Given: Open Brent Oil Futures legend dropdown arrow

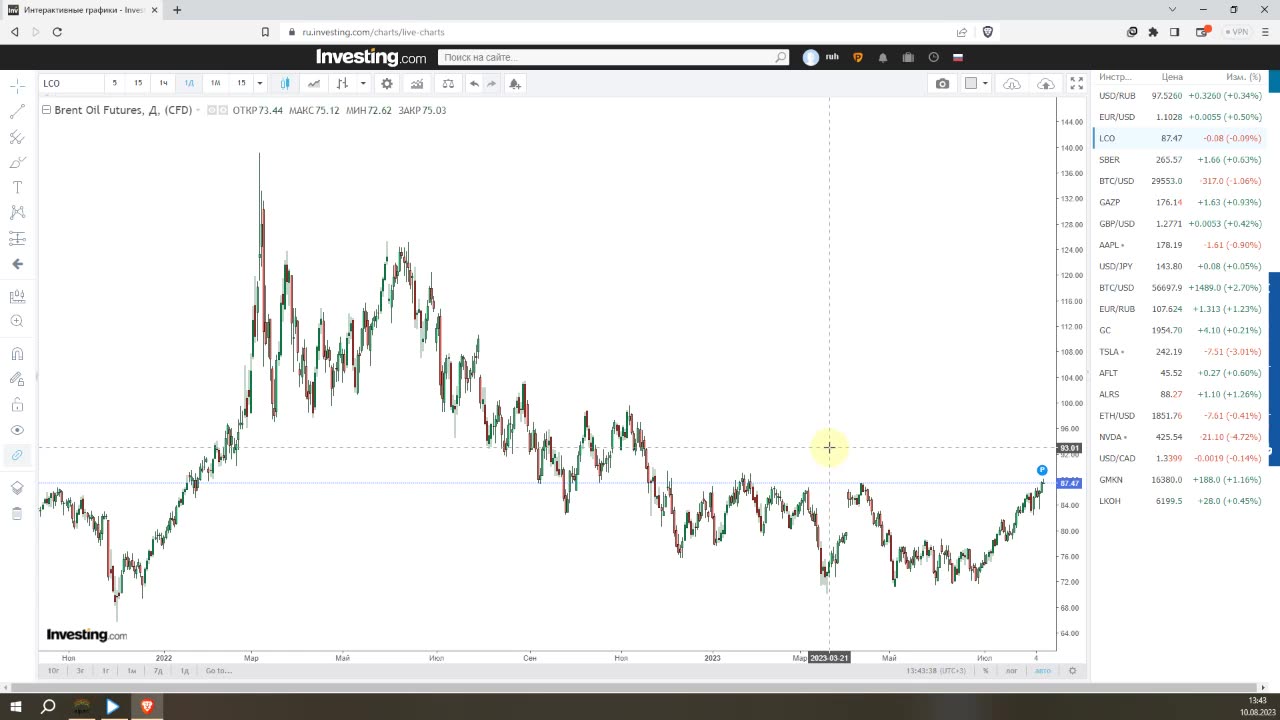Looking at the screenshot, I should [x=198, y=110].
